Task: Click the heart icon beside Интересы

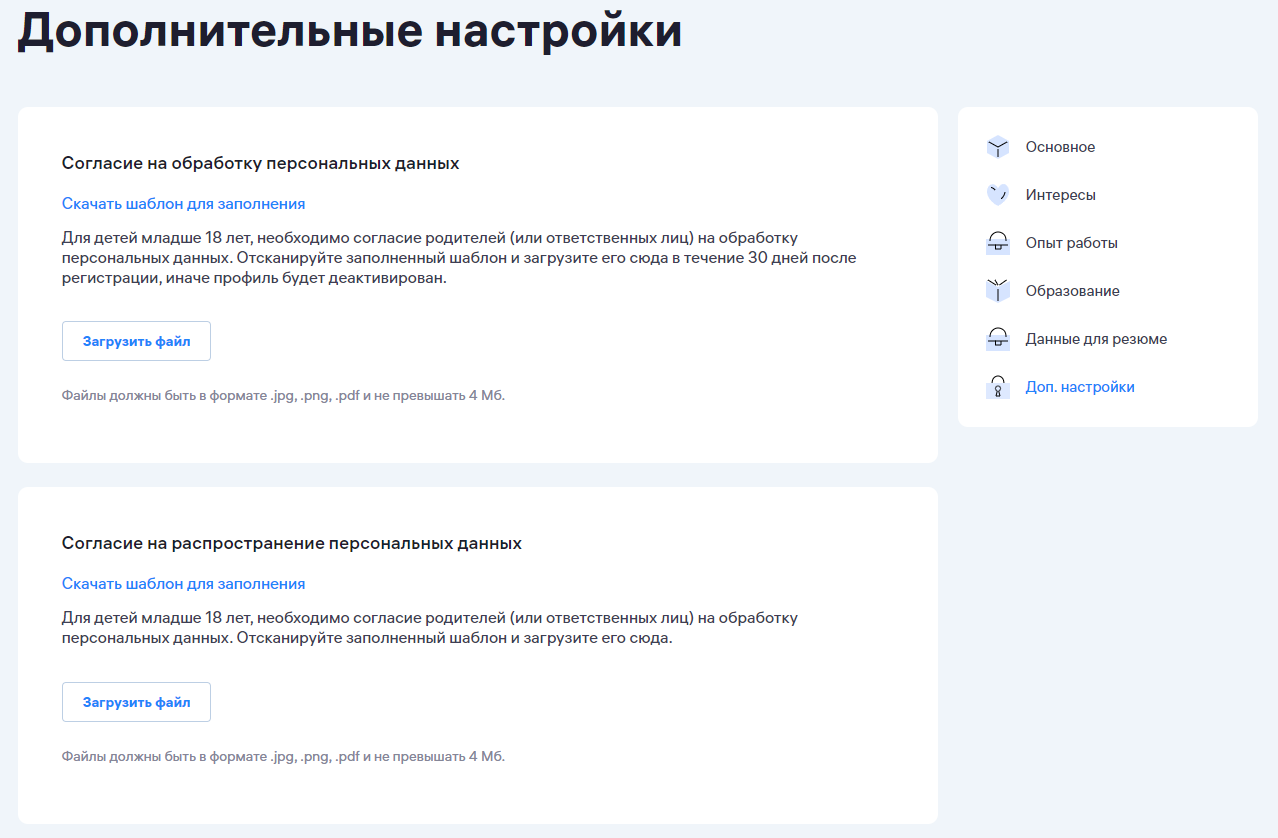Action: 997,196
